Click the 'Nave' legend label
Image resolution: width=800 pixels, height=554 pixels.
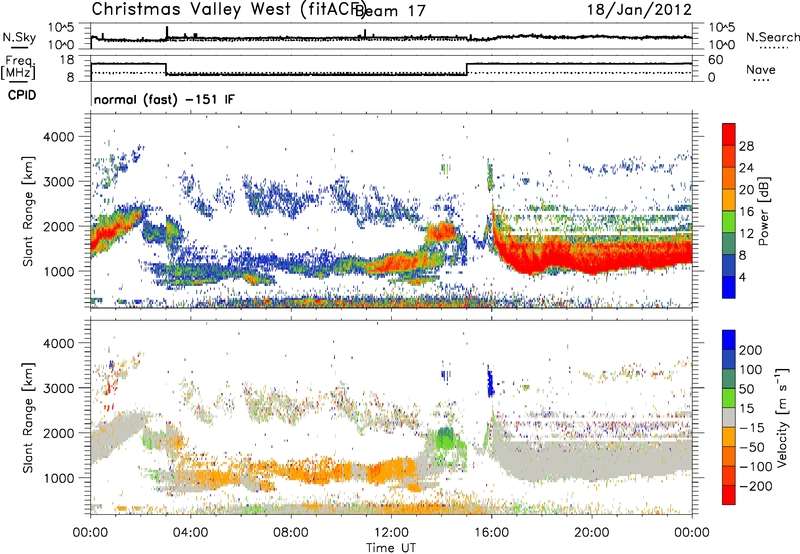[x=761, y=70]
